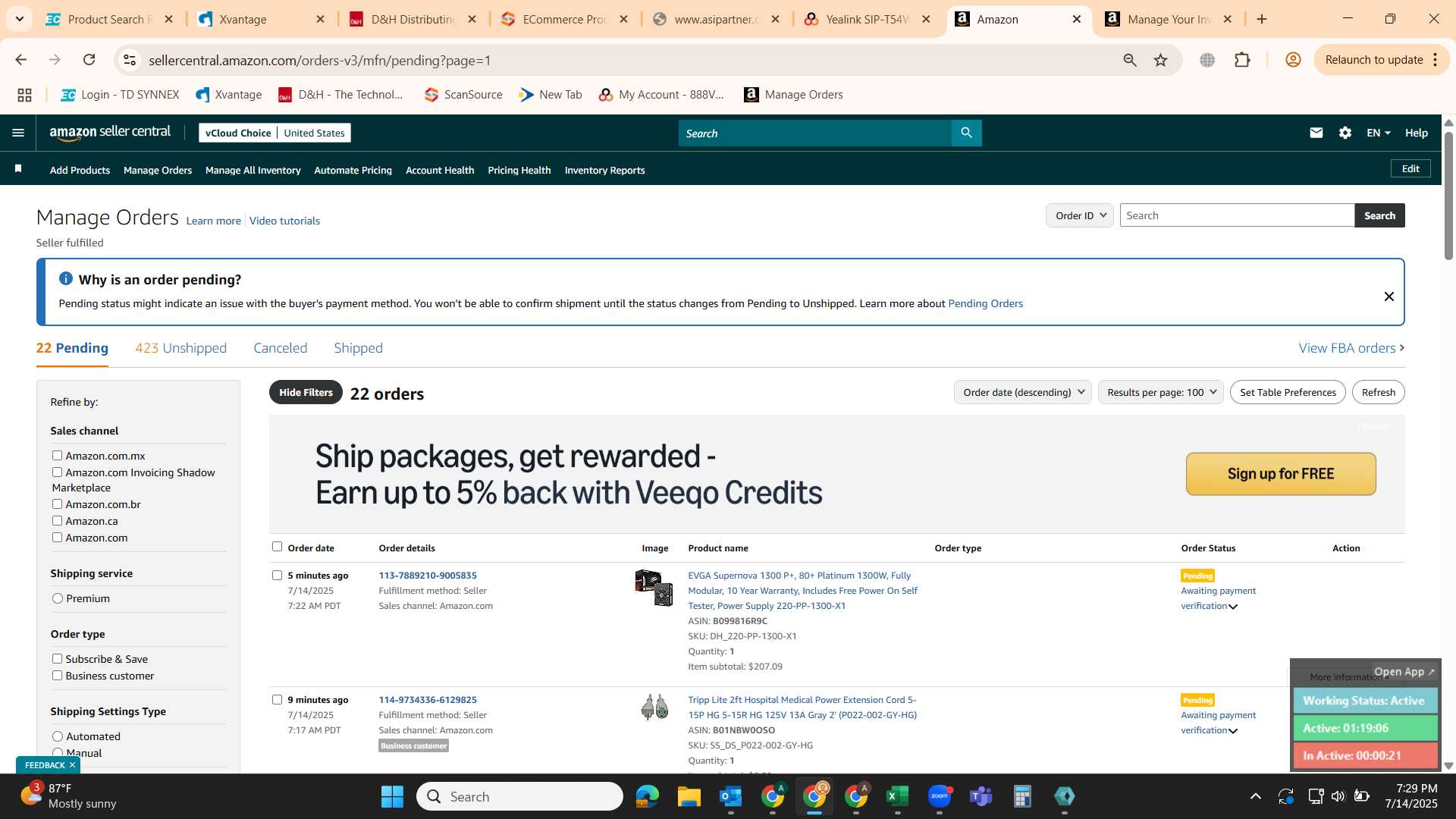Open the tab search dropdown arrow
The image size is (1456, 819).
pos(19,19)
